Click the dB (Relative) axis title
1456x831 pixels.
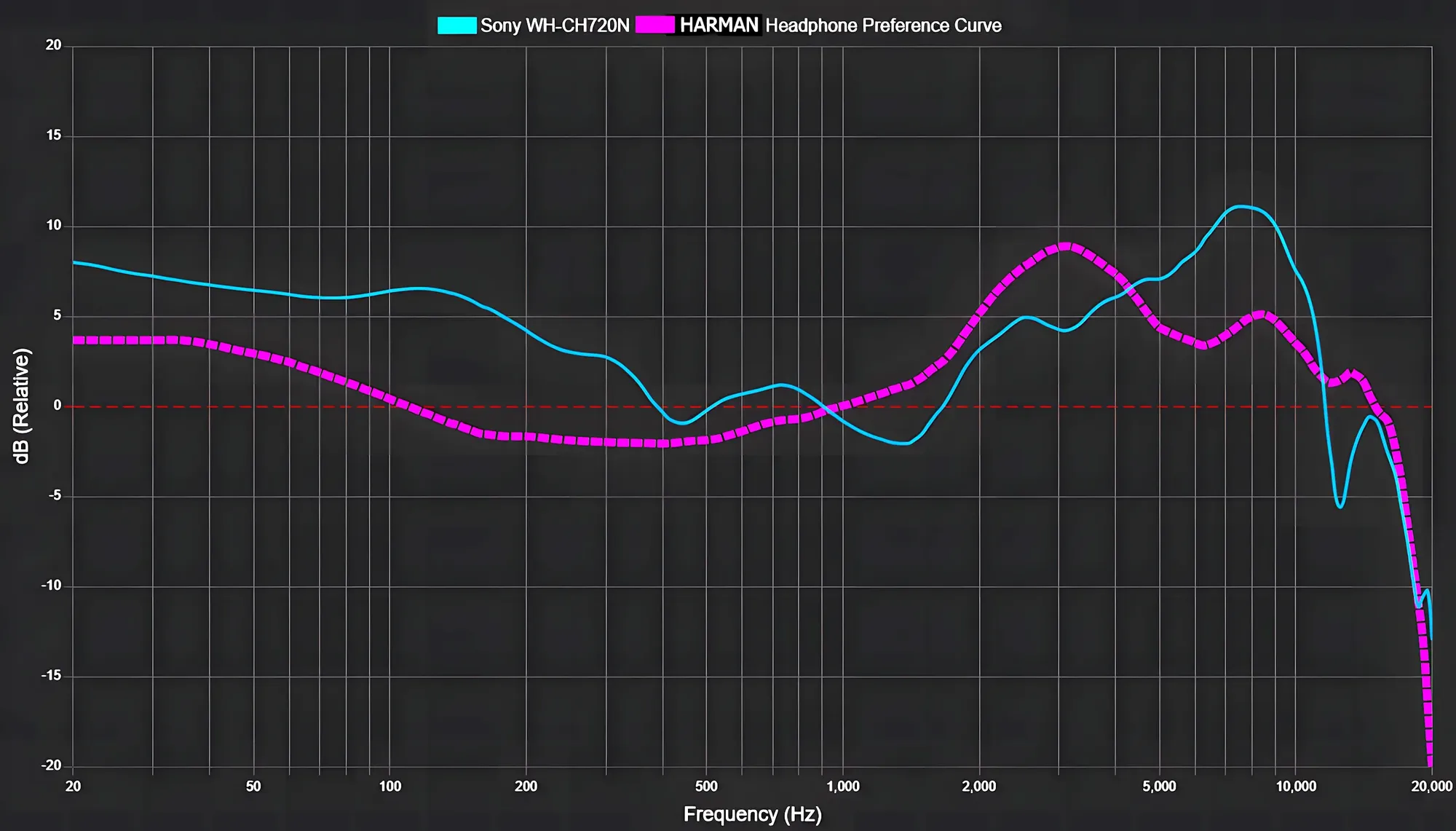point(22,406)
